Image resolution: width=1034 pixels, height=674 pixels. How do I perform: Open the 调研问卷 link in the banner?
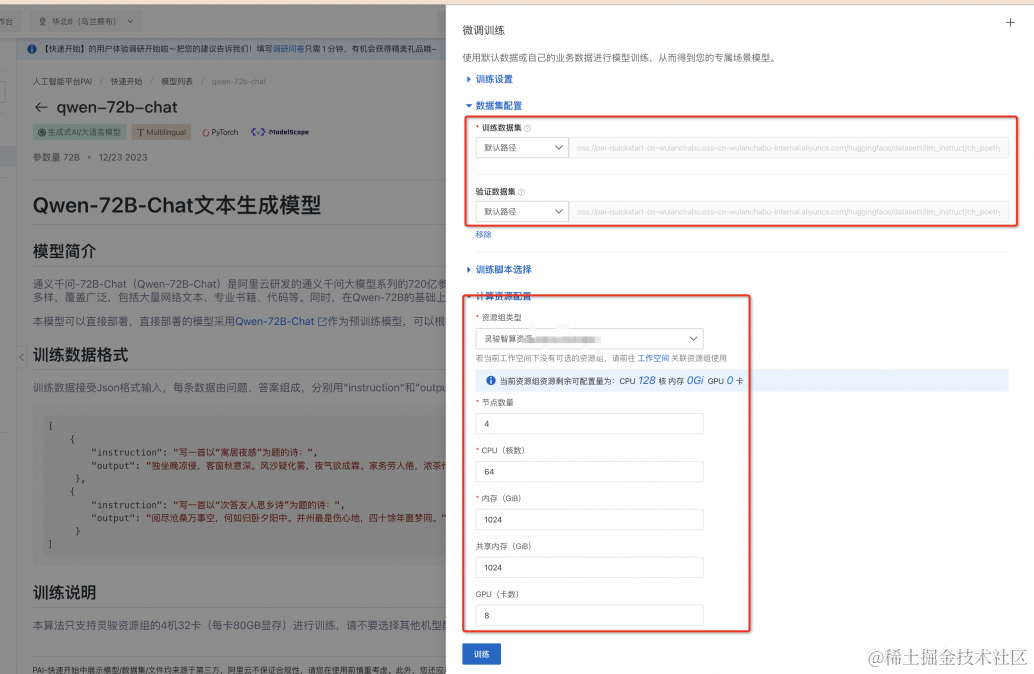point(288,49)
